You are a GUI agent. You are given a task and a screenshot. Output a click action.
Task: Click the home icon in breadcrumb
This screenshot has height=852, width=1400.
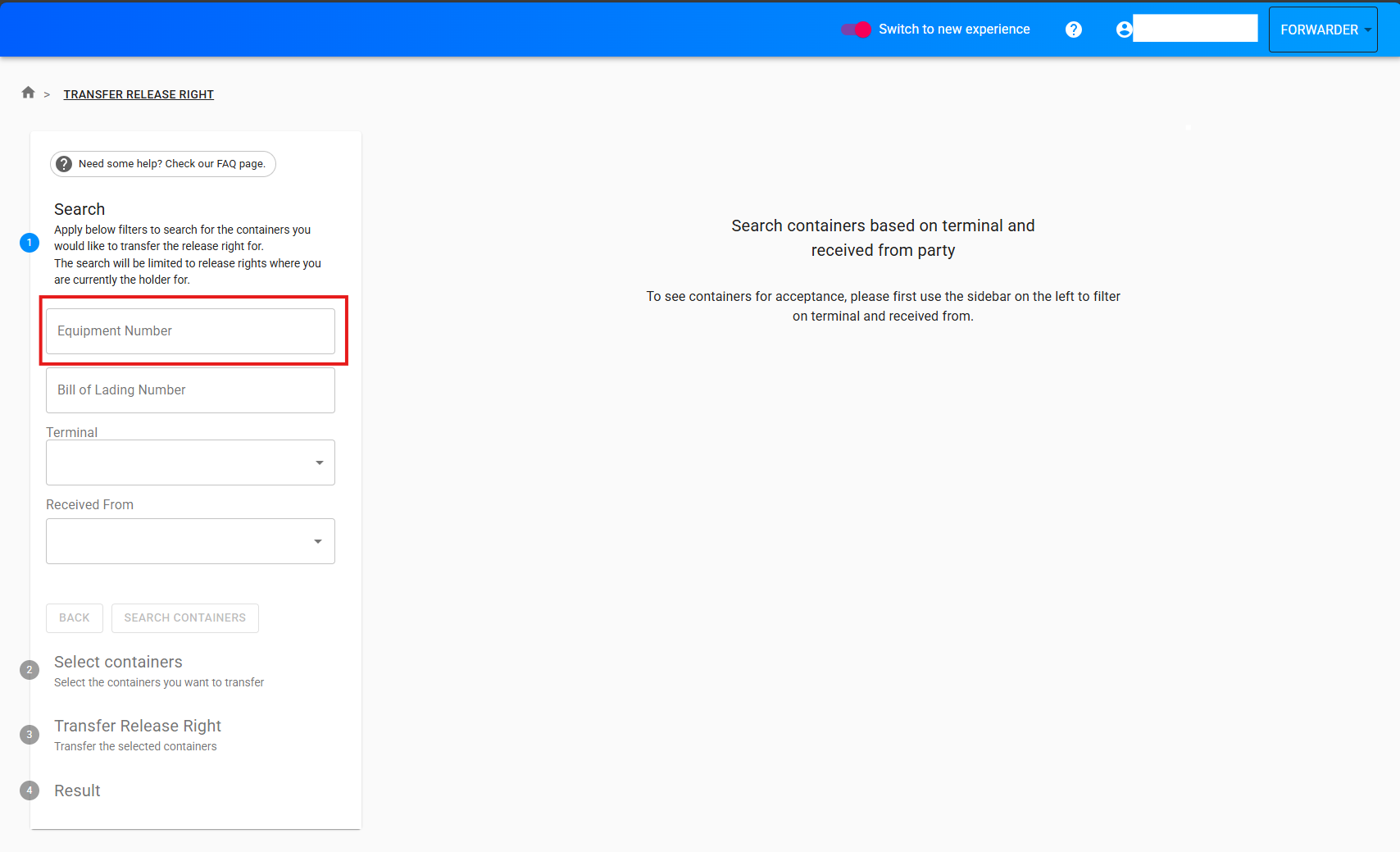[x=28, y=93]
